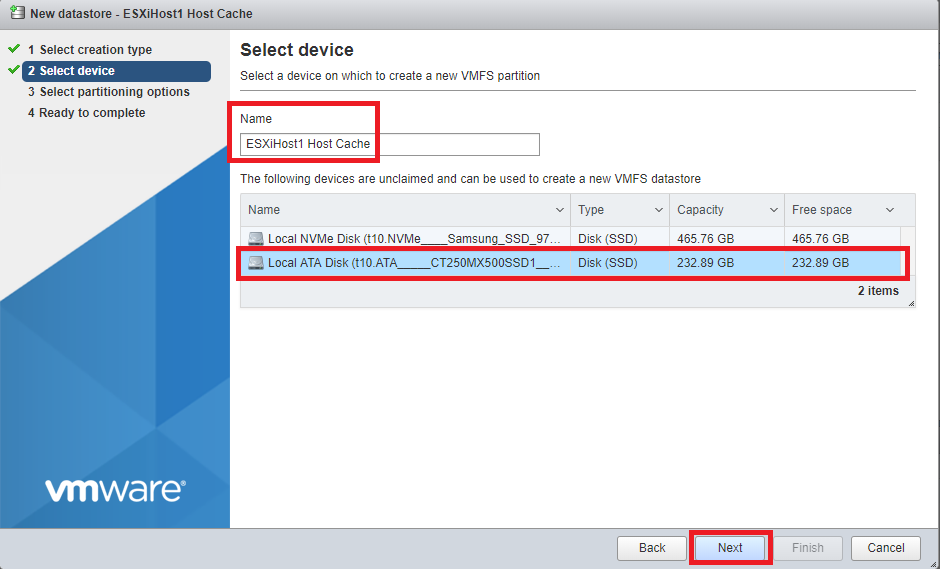The width and height of the screenshot is (940, 569).
Task: Click the checkmark beside Select creation type
Action: 14,49
